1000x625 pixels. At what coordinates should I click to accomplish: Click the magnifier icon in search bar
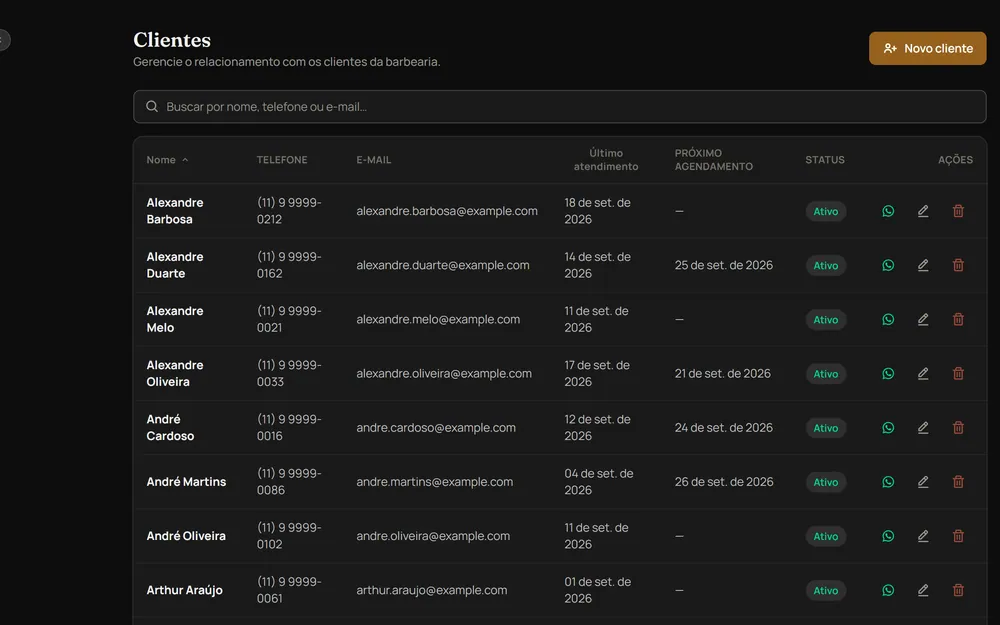pyautogui.click(x=152, y=107)
